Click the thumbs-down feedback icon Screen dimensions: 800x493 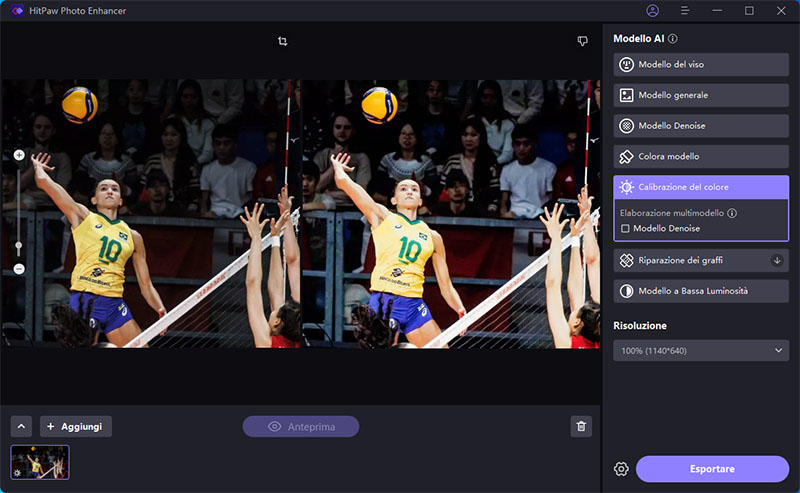point(582,41)
